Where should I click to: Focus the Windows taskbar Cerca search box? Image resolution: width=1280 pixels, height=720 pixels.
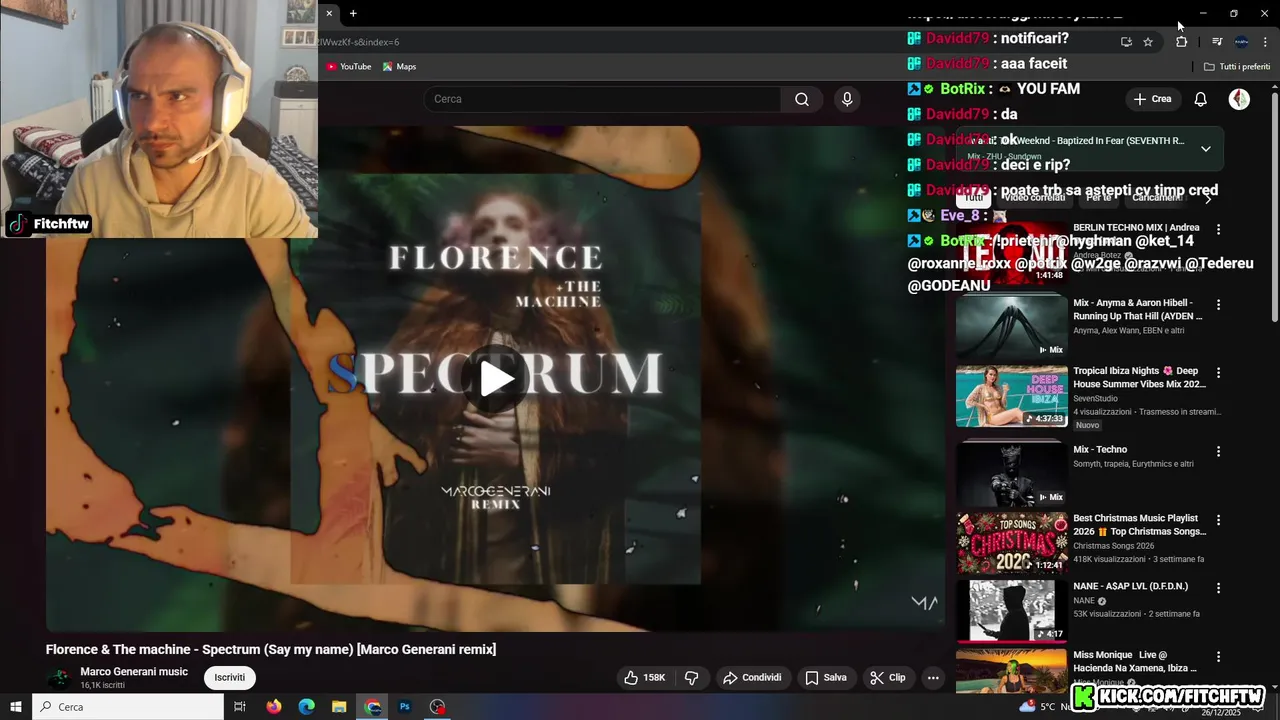click(127, 707)
